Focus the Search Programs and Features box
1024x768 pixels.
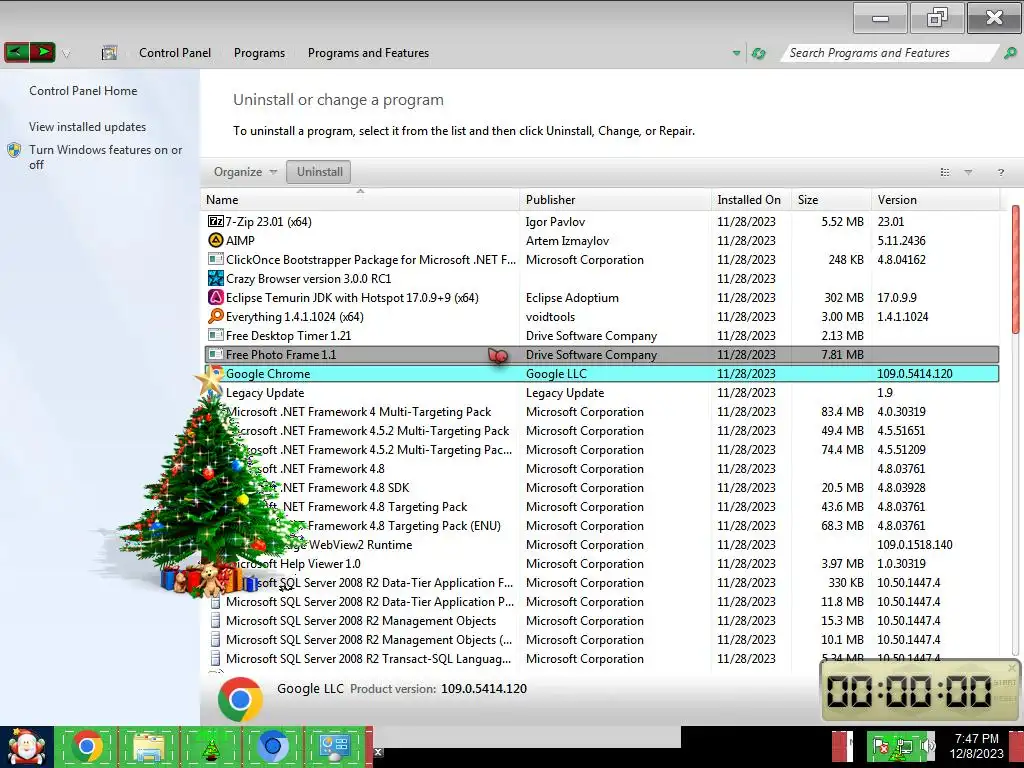coord(891,53)
